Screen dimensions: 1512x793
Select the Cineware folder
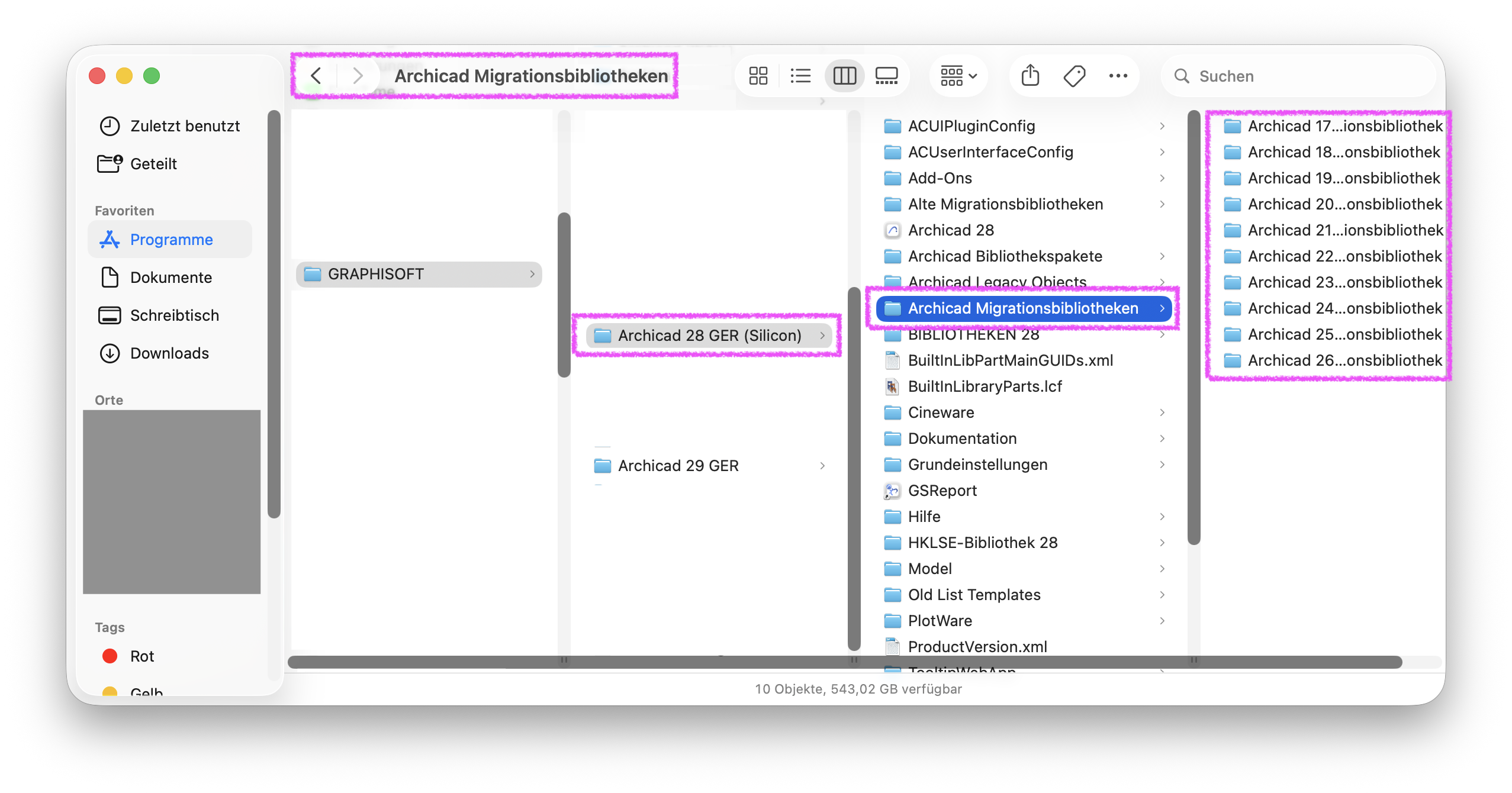coord(1024,412)
